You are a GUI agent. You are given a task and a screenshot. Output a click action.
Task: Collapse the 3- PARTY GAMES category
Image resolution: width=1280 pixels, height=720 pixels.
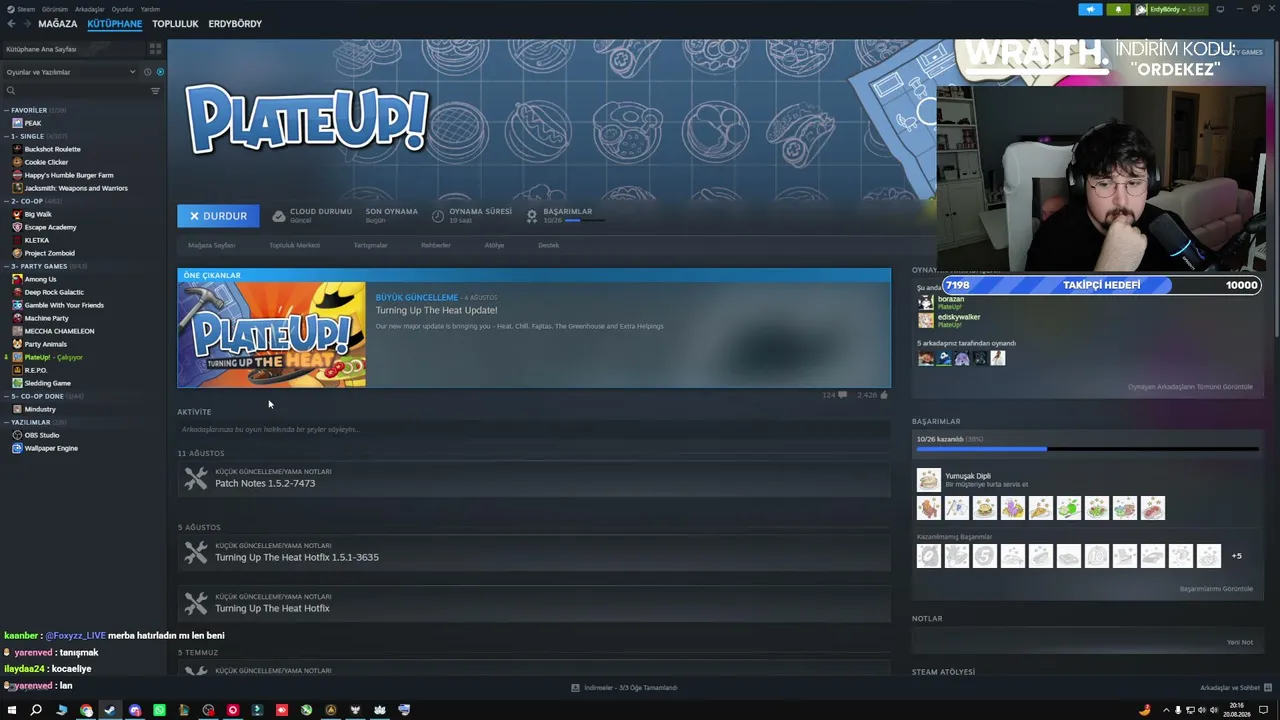click(x=6, y=266)
